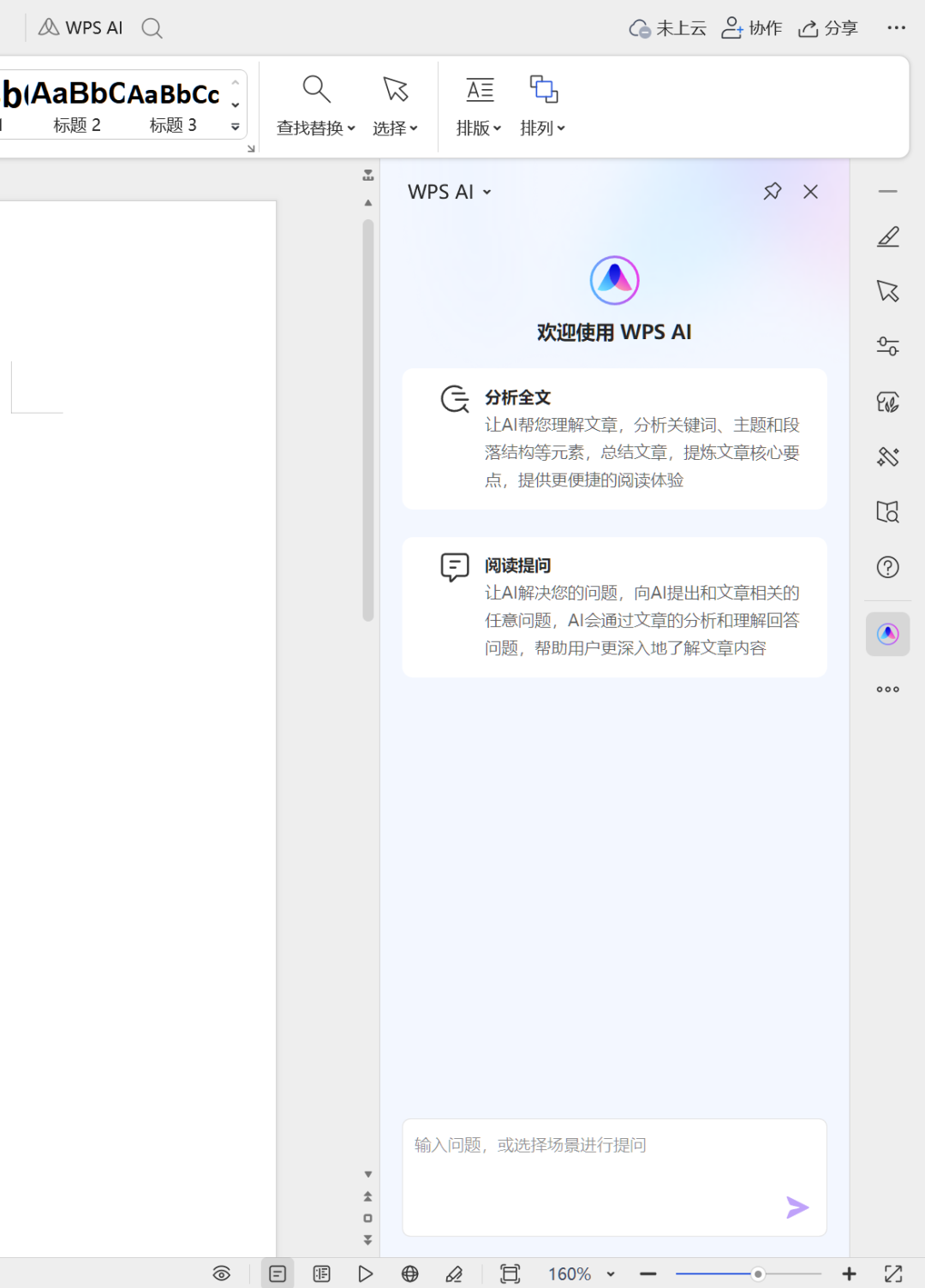Viewport: 925px width, 1288px height.
Task: Open the sidebar three-dot more options
Action: click(x=888, y=689)
